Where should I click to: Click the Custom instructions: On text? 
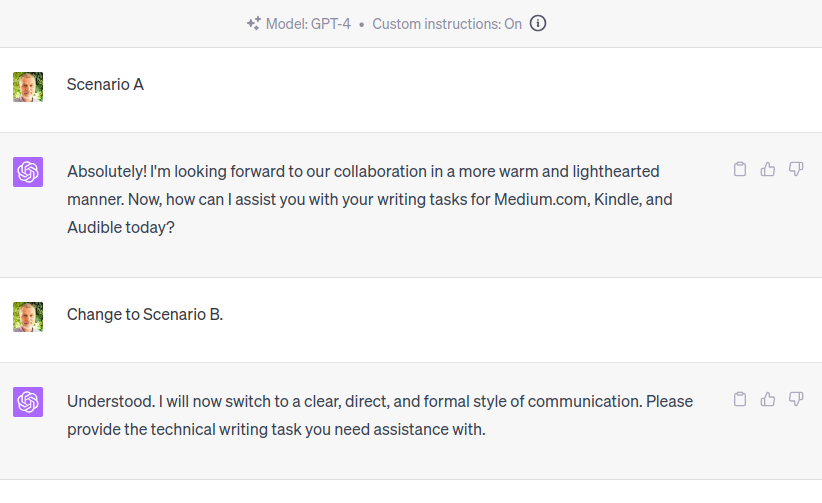coord(447,24)
